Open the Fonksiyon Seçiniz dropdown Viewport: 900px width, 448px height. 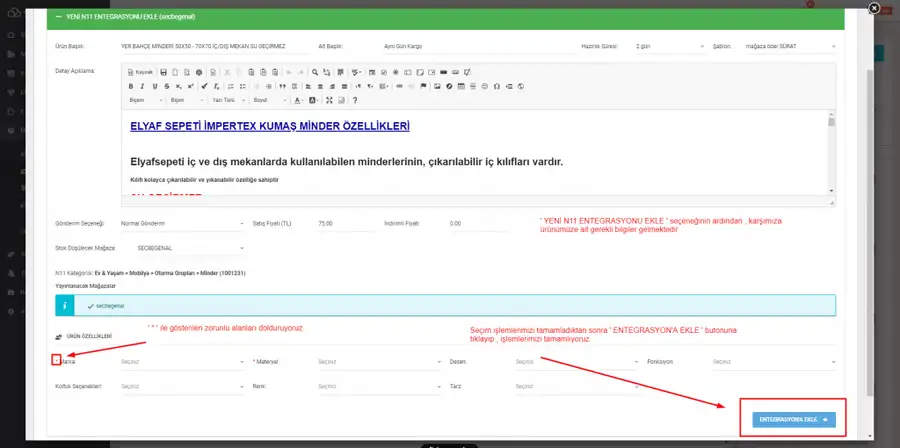point(774,363)
